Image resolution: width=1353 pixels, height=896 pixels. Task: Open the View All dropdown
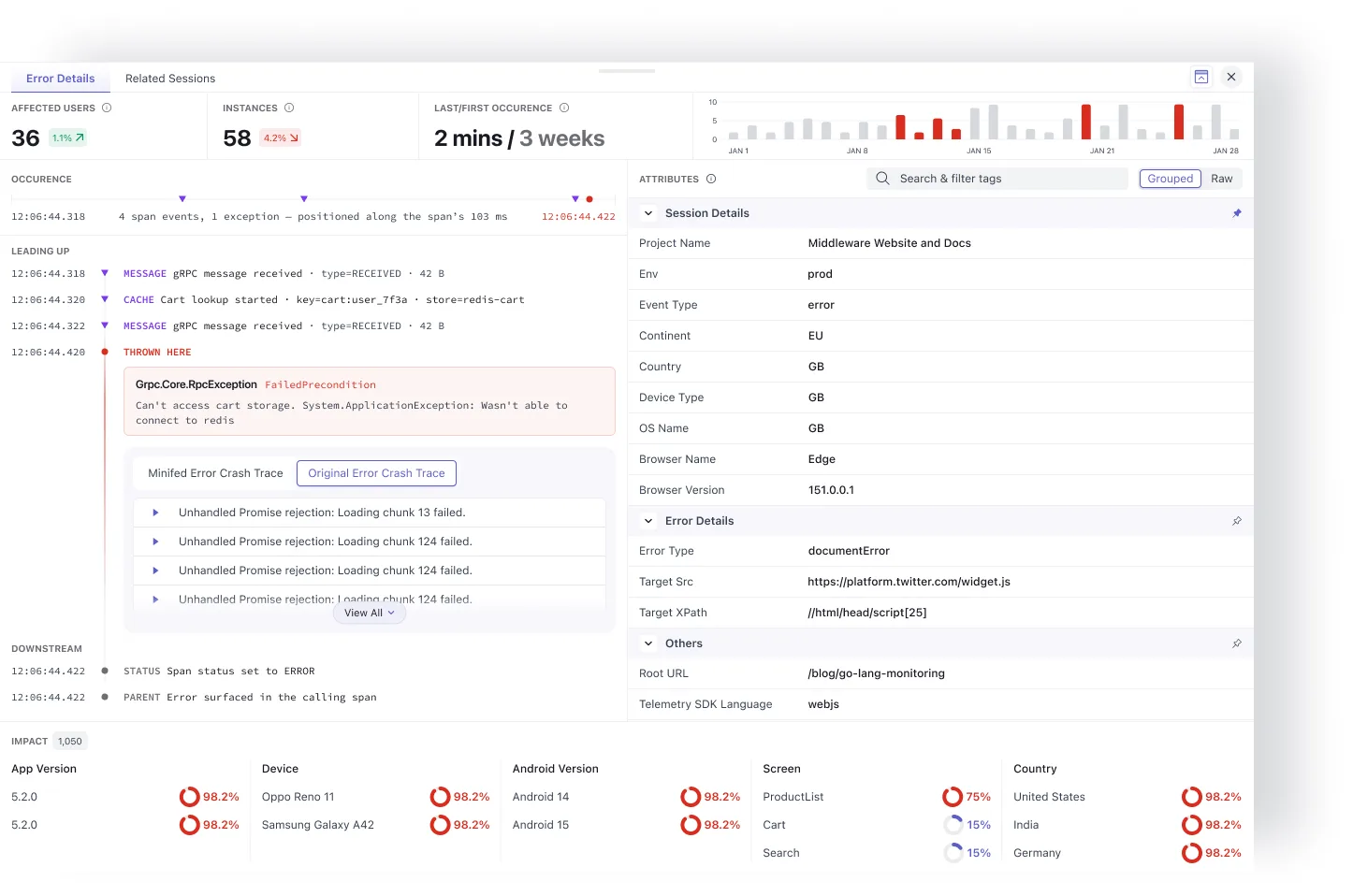point(370,614)
